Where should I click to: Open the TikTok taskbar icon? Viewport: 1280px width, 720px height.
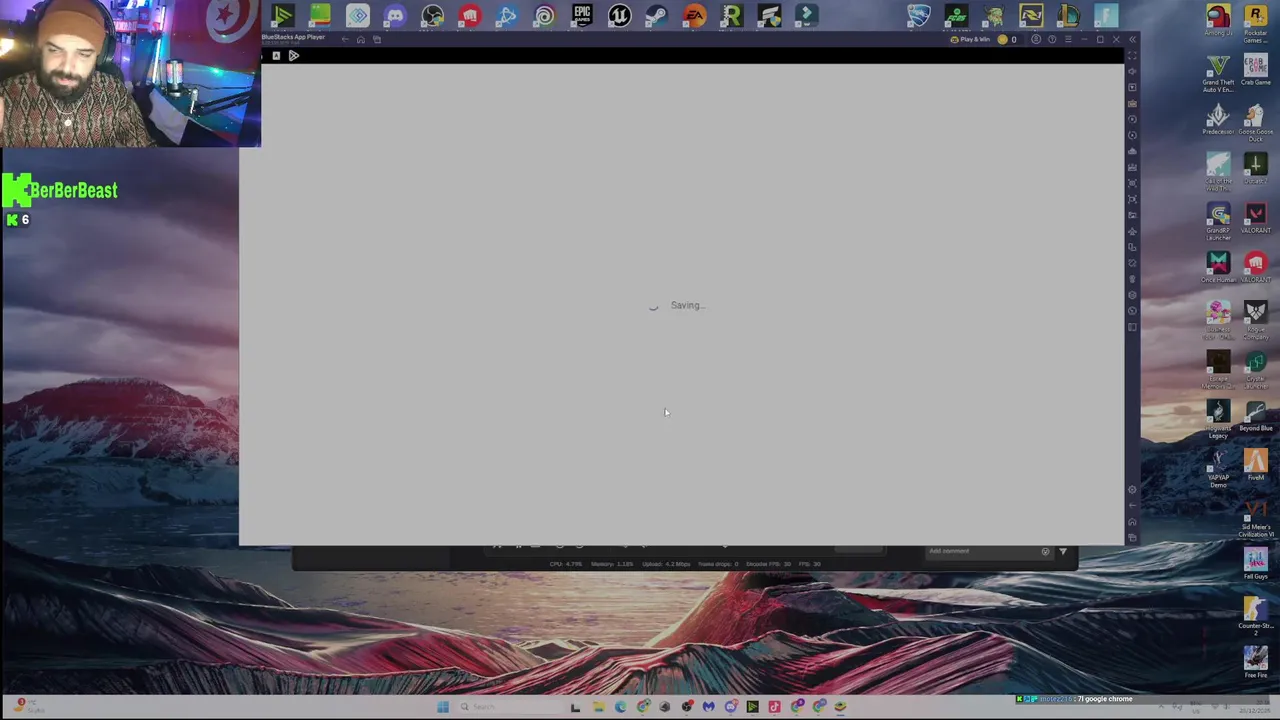pyautogui.click(x=774, y=707)
